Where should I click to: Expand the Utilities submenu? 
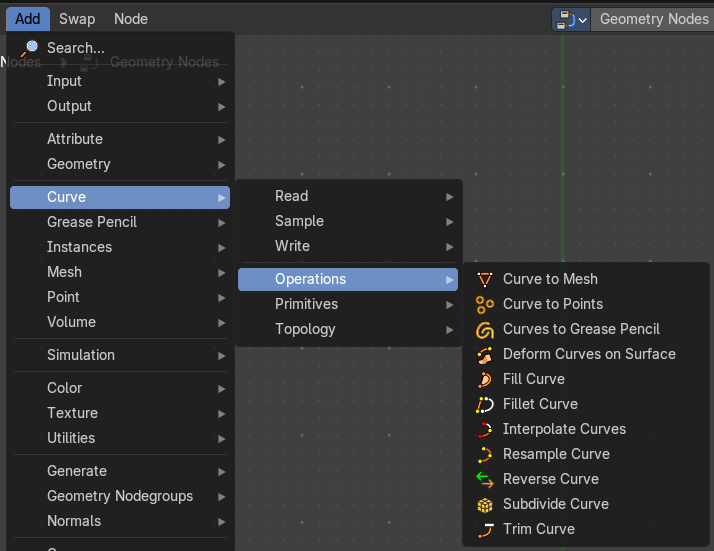coord(120,439)
